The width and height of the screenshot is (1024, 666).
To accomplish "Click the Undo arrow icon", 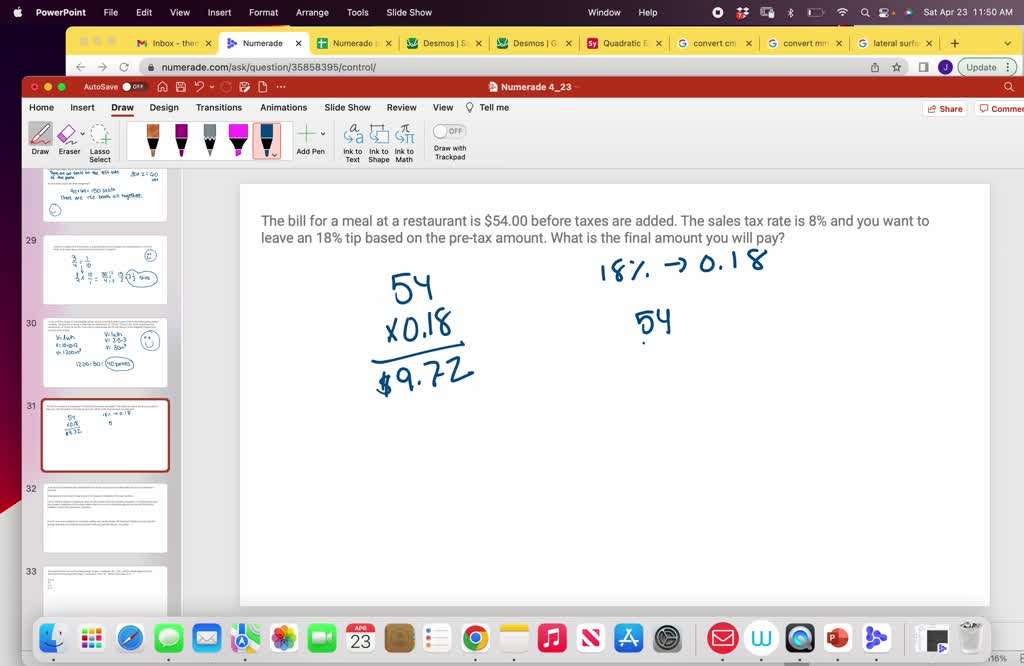I will pos(201,87).
